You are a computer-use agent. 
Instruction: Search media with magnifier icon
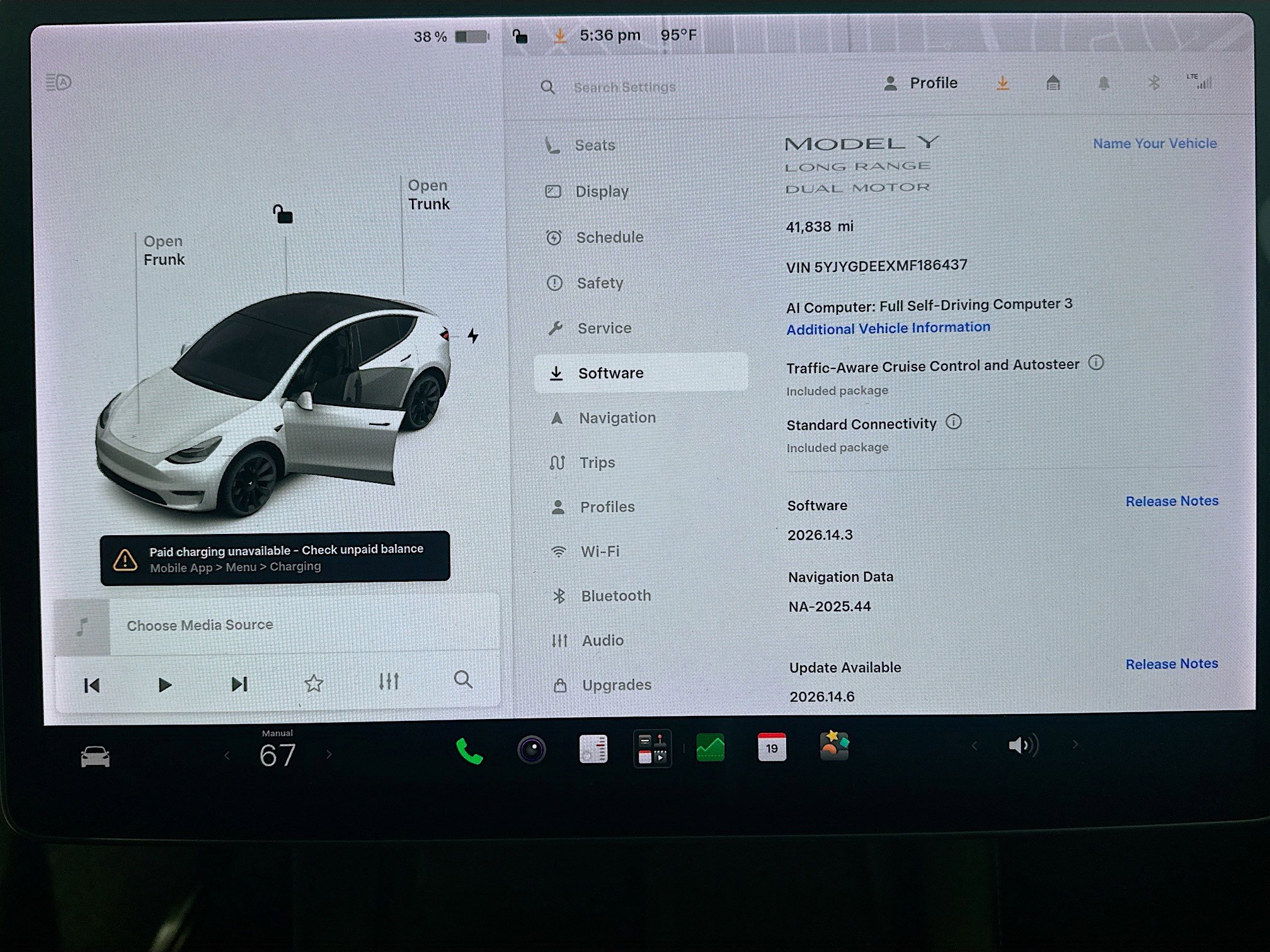[463, 679]
